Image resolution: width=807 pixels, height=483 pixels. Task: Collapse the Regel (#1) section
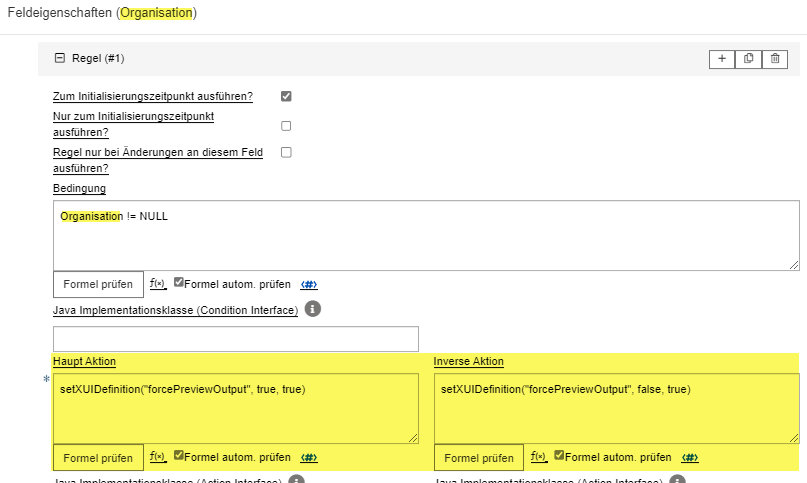[59, 59]
